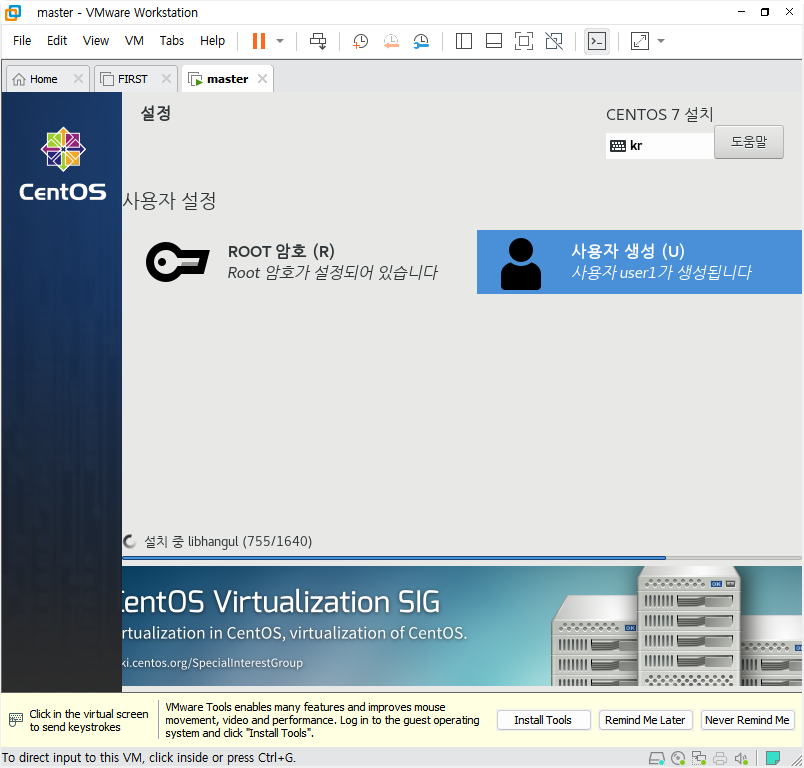
Task: Open the View menu
Action: 96,41
